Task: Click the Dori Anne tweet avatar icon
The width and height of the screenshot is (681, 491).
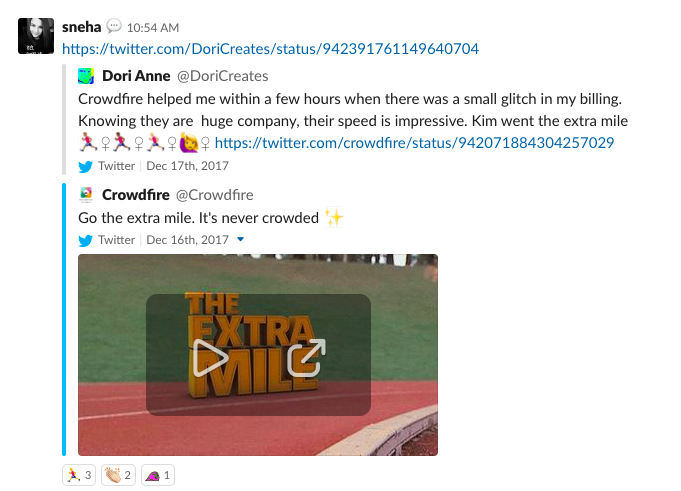Action: [x=87, y=76]
